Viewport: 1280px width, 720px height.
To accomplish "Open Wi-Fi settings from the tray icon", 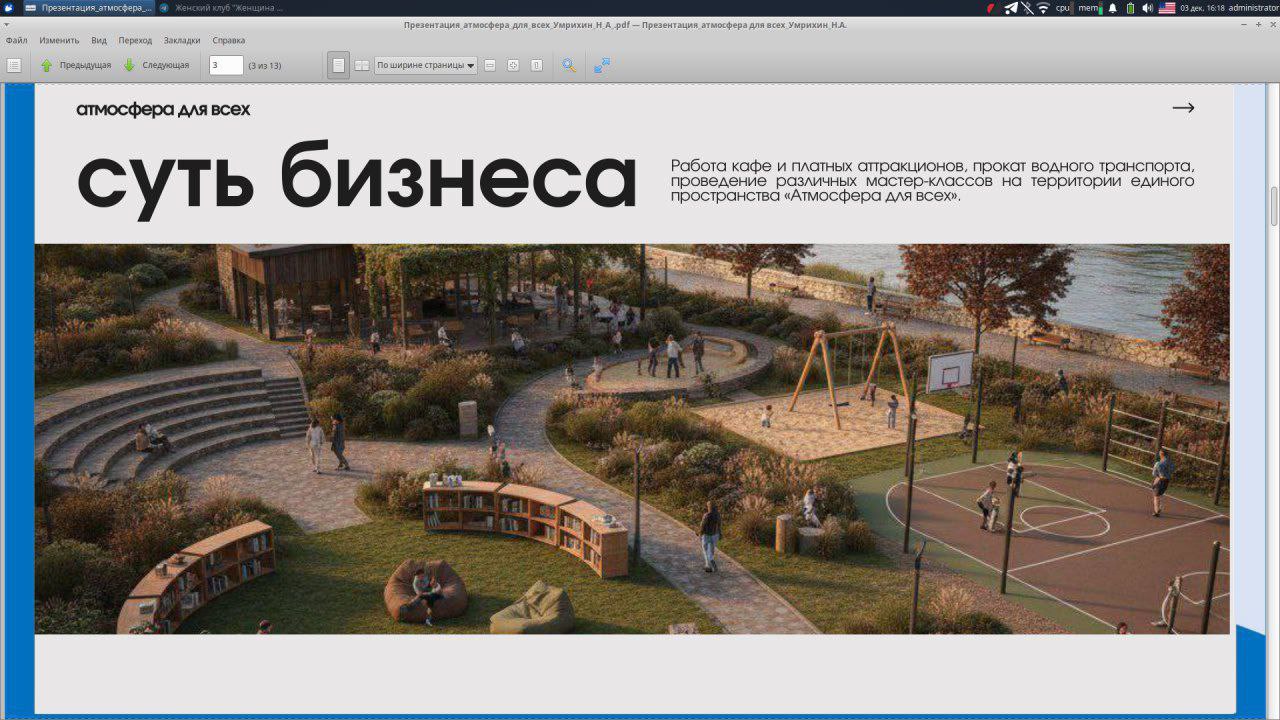I will pyautogui.click(x=1042, y=7).
